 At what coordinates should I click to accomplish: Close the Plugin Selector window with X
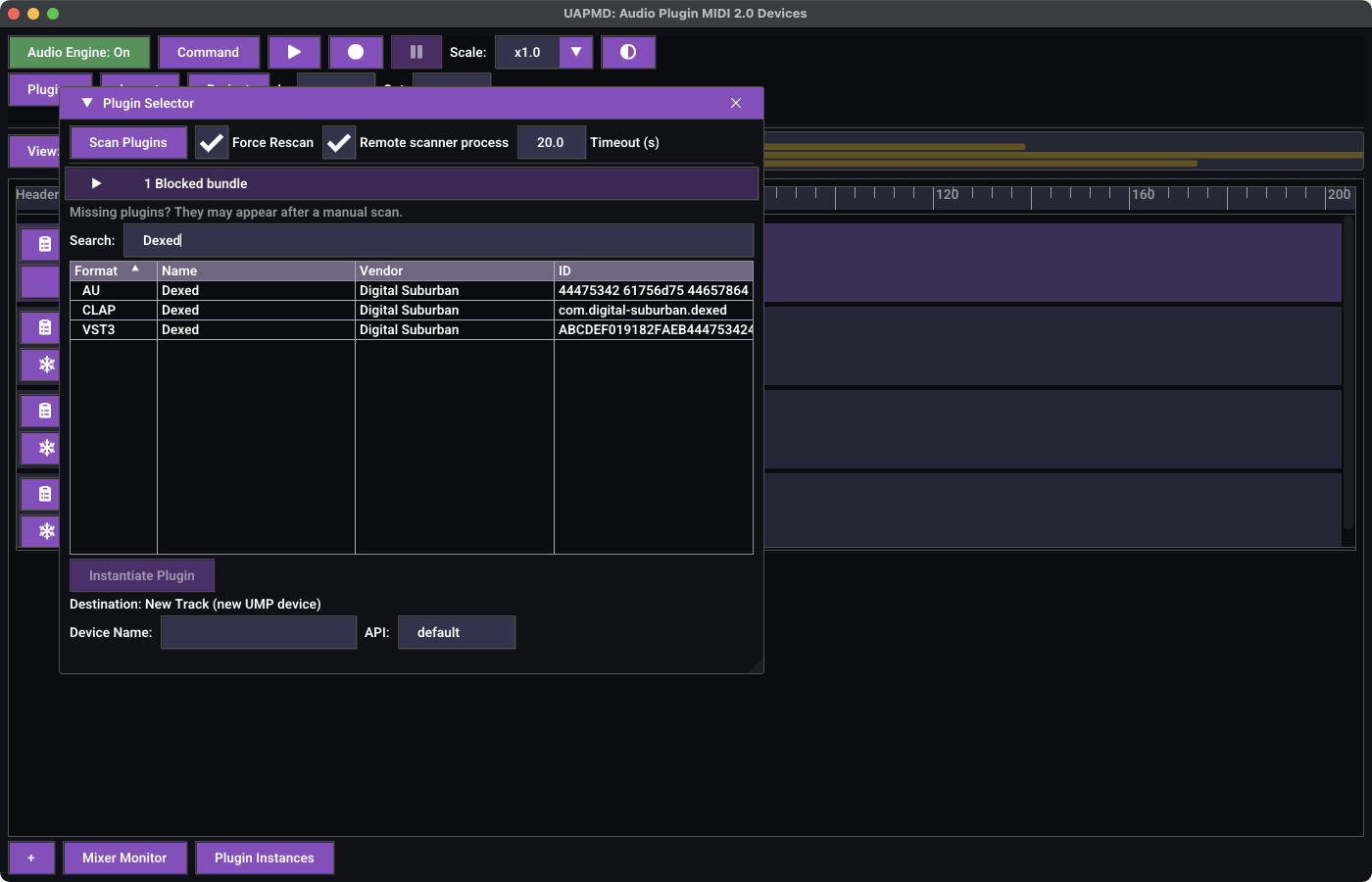[x=736, y=103]
